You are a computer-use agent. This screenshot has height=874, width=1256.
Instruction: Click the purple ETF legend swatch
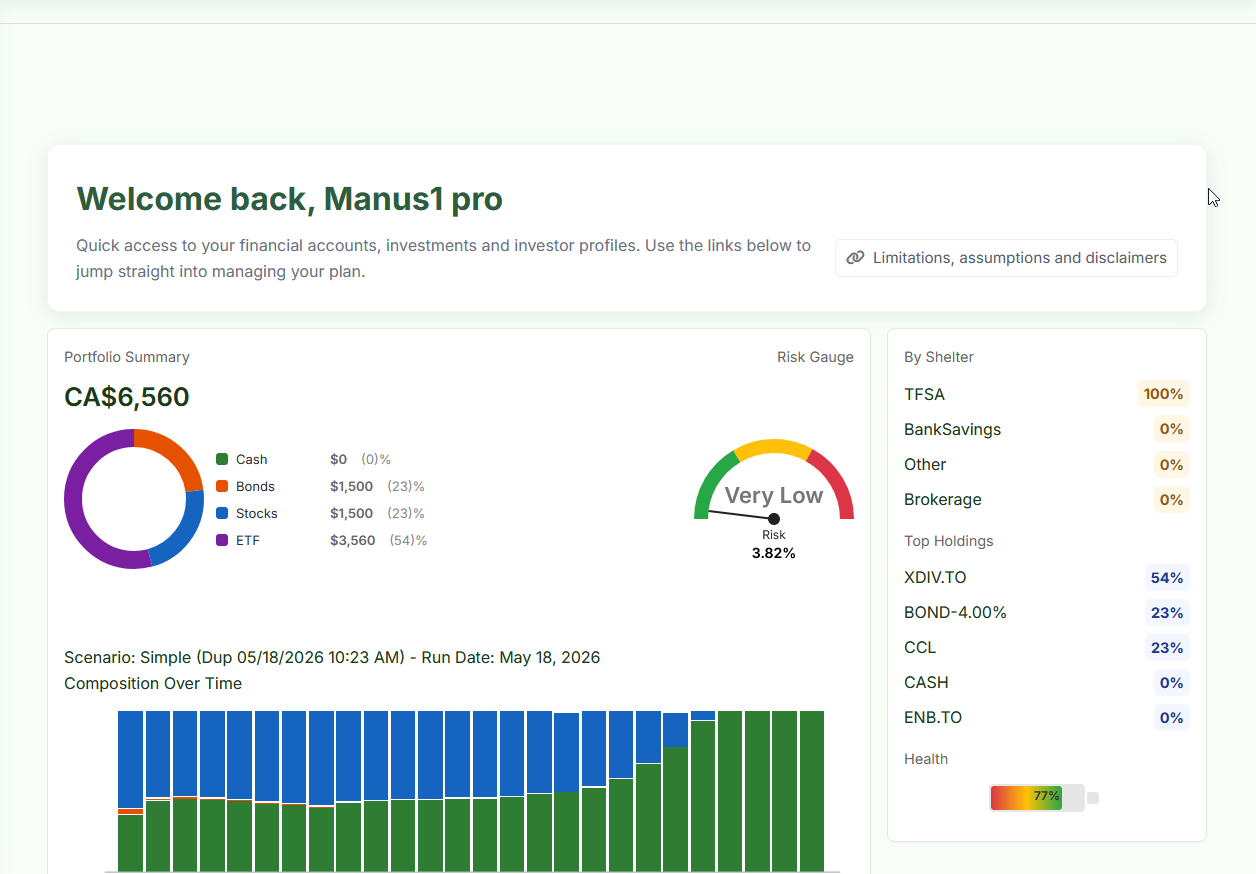(x=222, y=541)
